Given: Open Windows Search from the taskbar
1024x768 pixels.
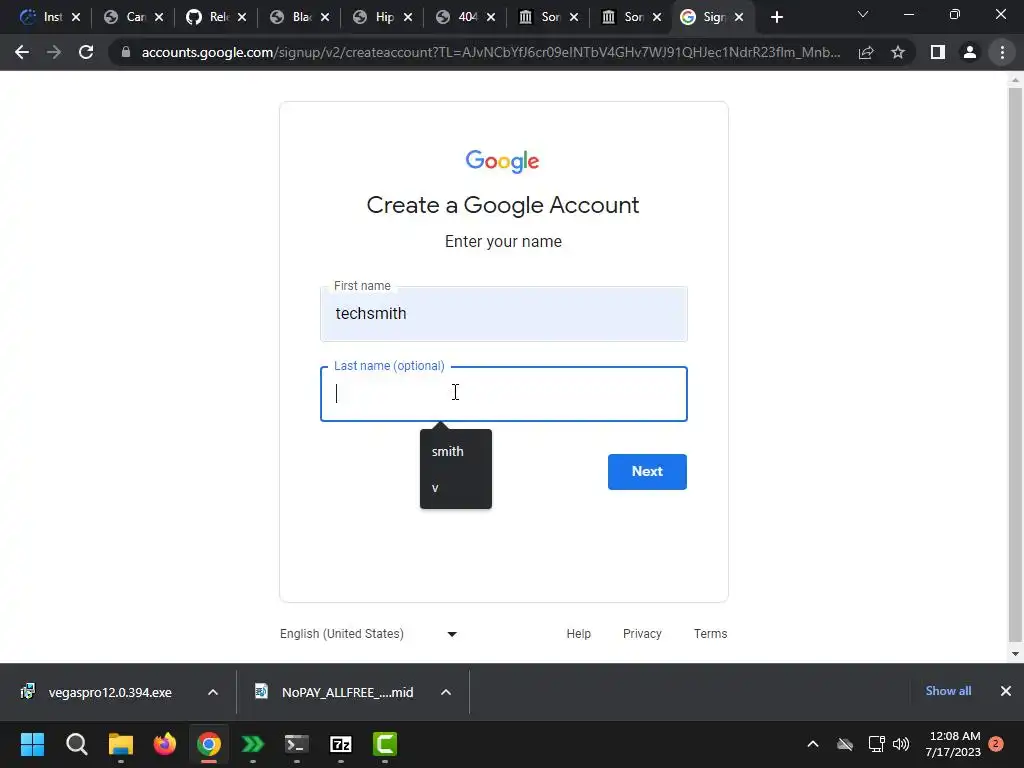Looking at the screenshot, I should coord(76,744).
